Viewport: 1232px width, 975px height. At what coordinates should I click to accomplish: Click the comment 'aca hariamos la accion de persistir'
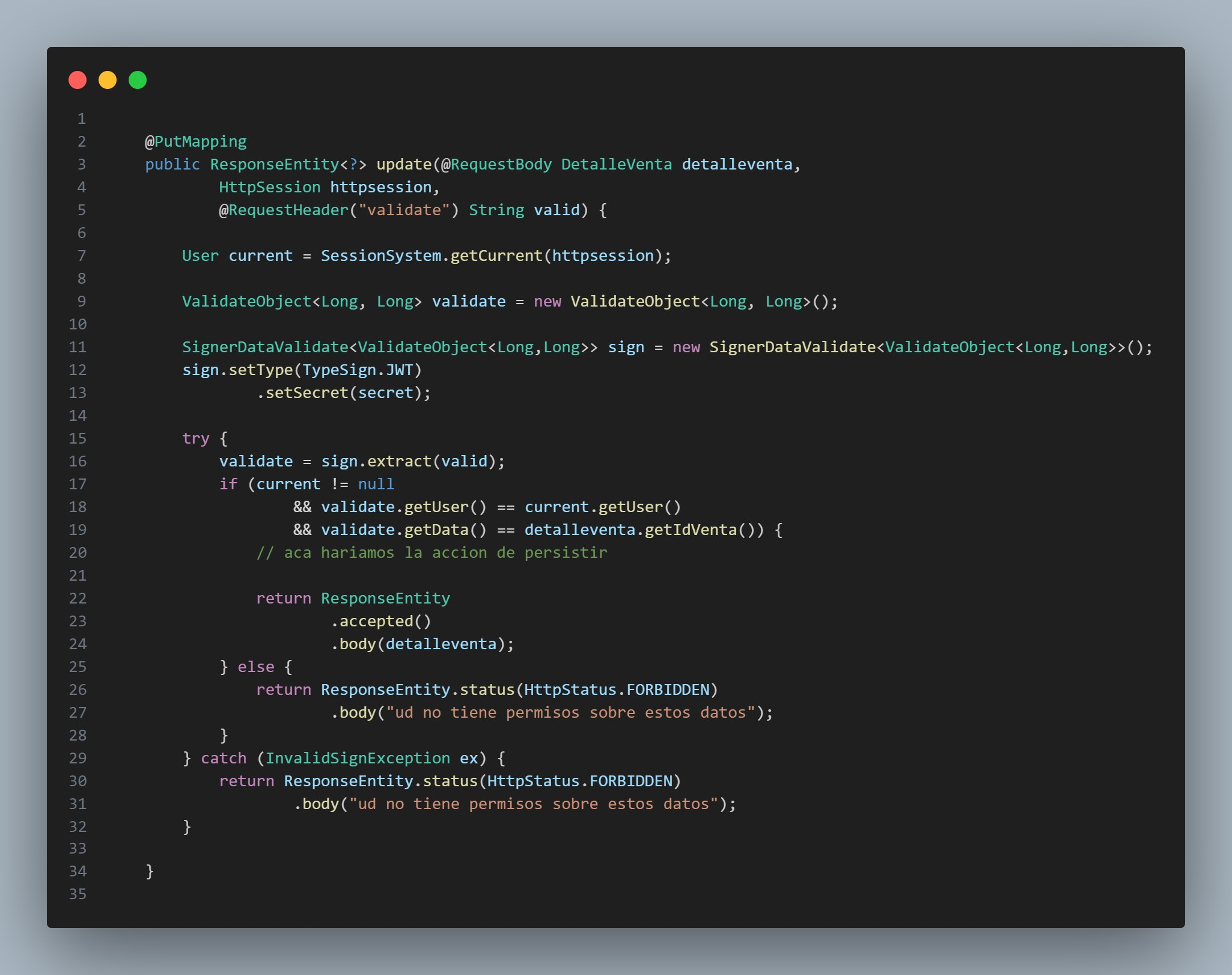point(445,553)
